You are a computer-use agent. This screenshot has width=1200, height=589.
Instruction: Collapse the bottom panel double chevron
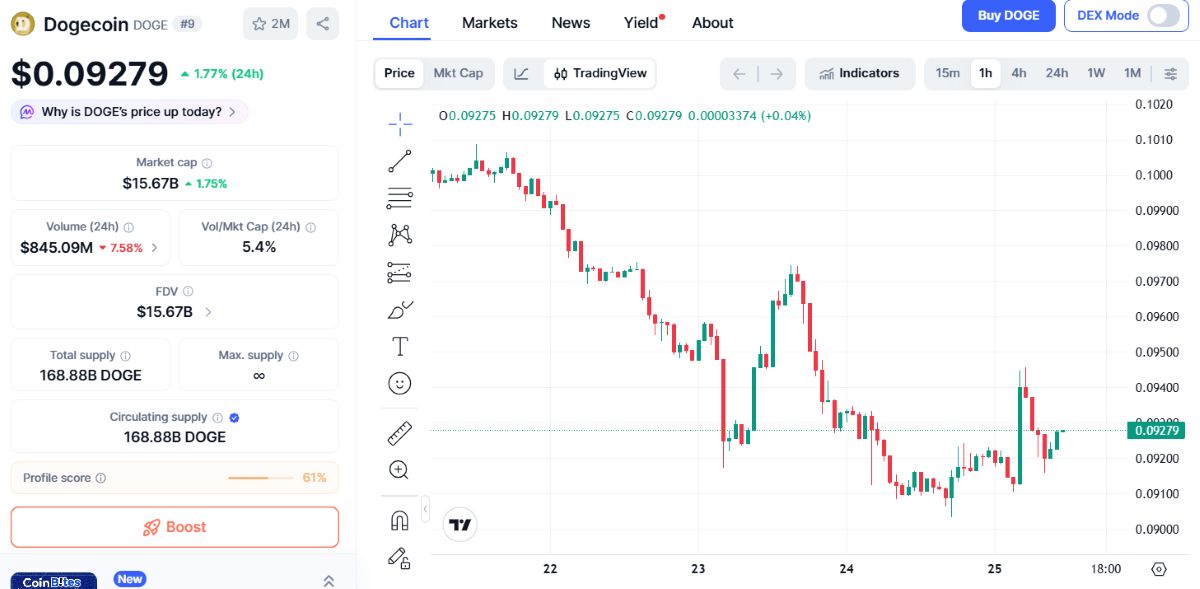pyautogui.click(x=328, y=580)
